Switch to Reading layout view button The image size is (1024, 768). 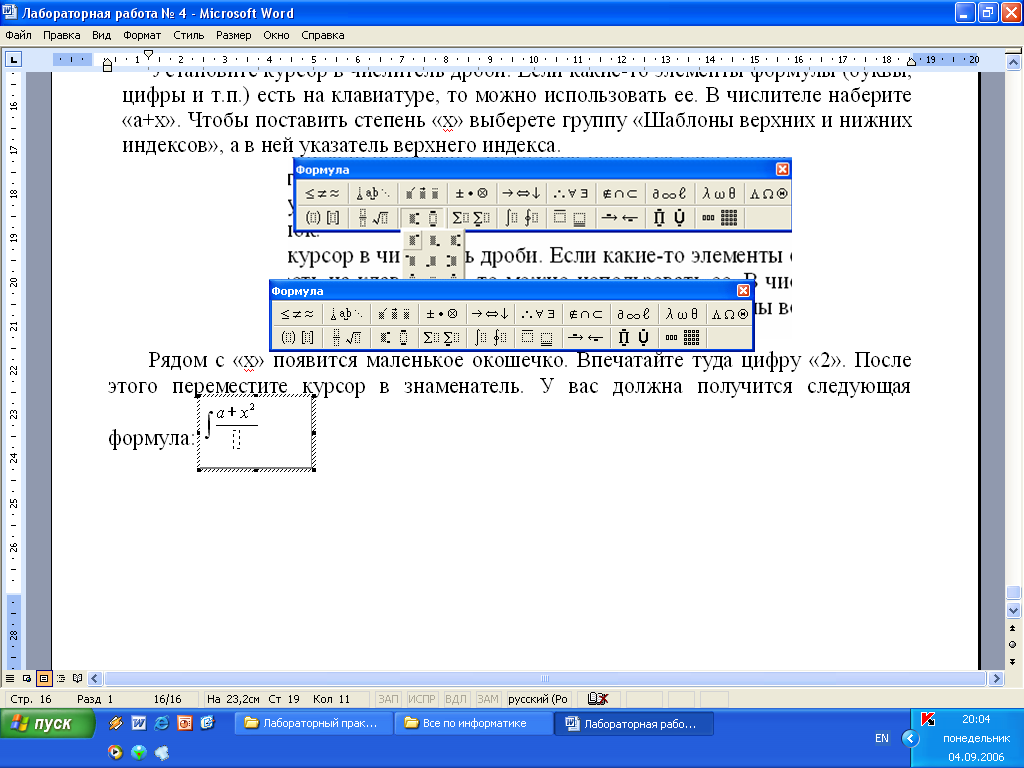pyautogui.click(x=78, y=679)
